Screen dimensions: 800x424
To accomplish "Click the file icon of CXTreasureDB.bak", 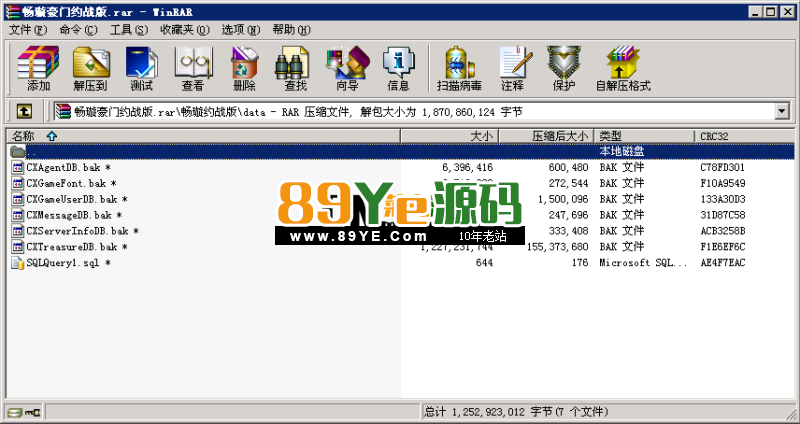I will (x=18, y=247).
